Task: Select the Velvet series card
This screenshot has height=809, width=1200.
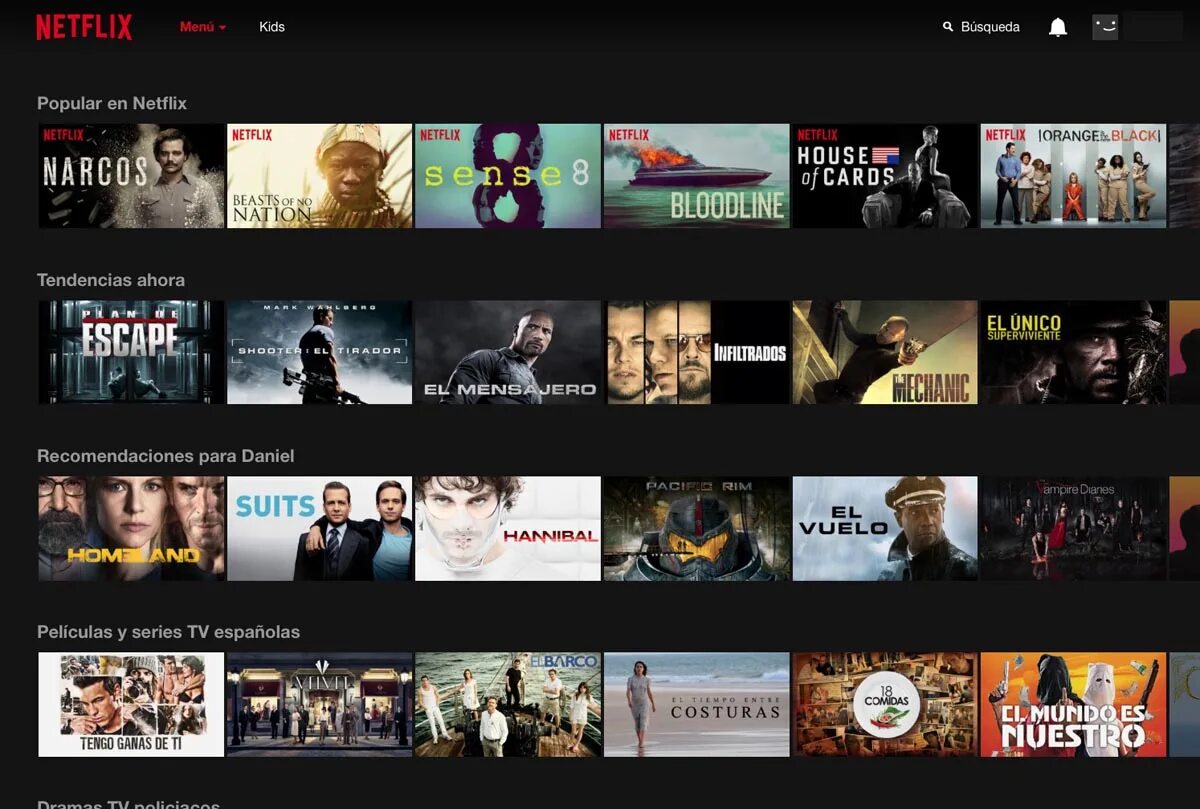Action: [x=320, y=705]
